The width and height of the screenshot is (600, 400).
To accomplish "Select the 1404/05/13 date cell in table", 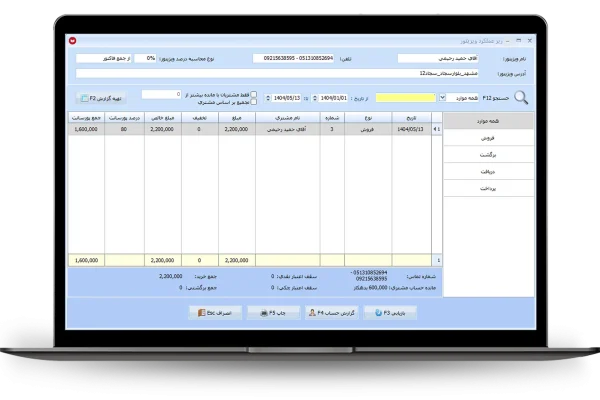I will pos(411,129).
